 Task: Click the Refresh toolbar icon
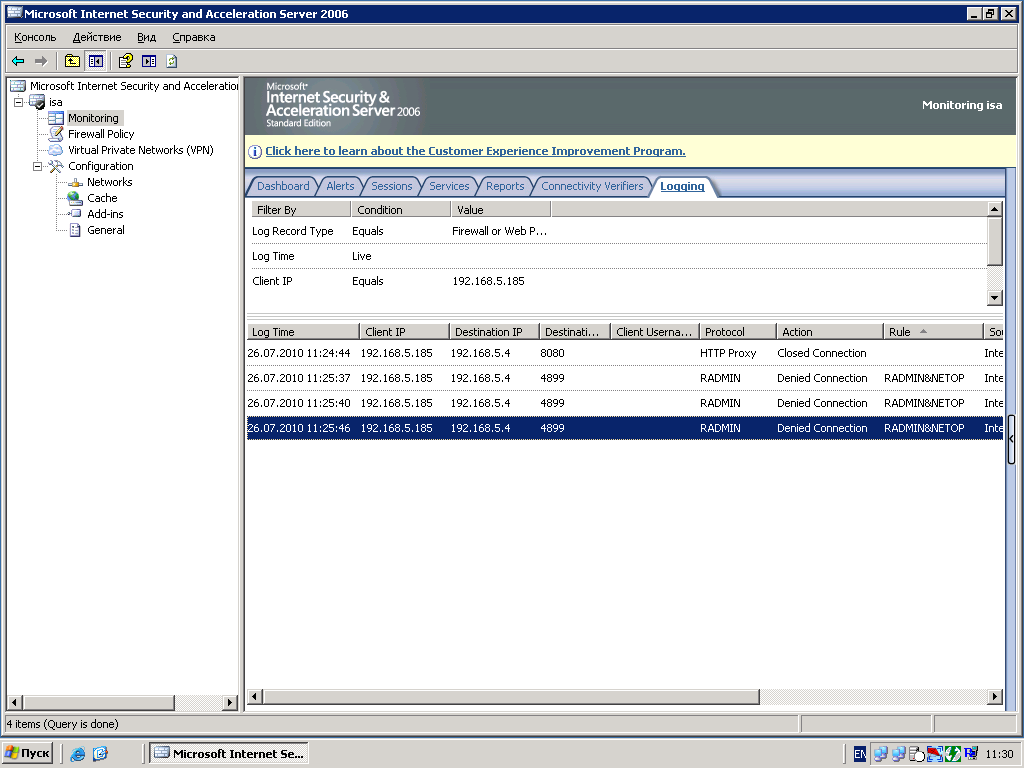(x=172, y=61)
